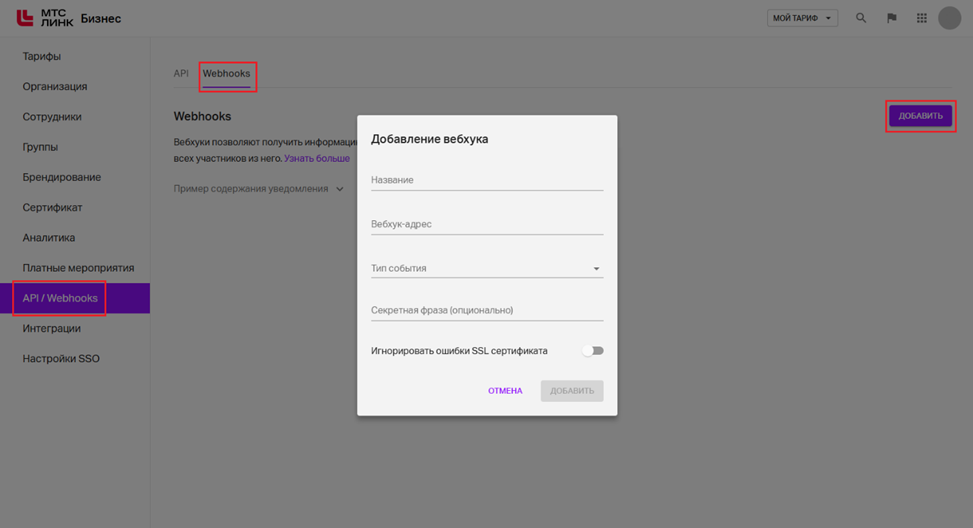The image size is (973, 528).
Task: Open the apps grid icon
Action: click(921, 18)
